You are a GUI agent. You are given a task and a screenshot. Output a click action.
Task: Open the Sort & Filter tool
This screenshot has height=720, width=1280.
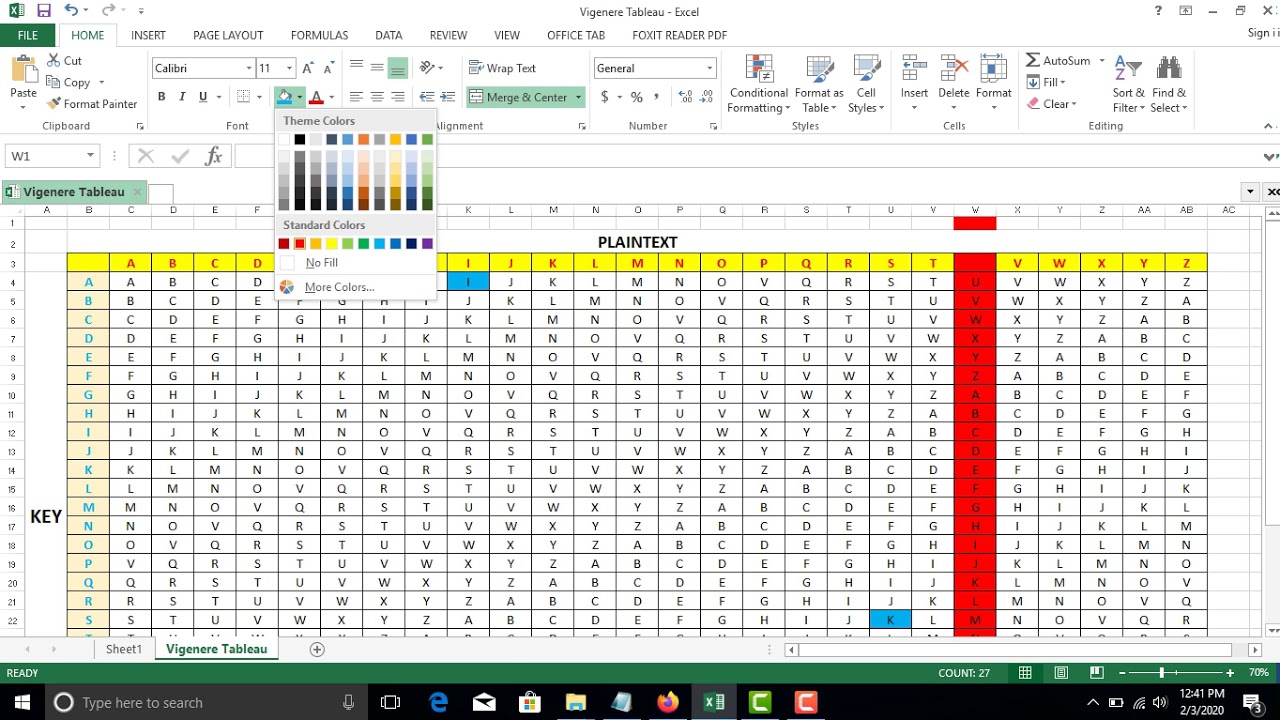point(1128,70)
